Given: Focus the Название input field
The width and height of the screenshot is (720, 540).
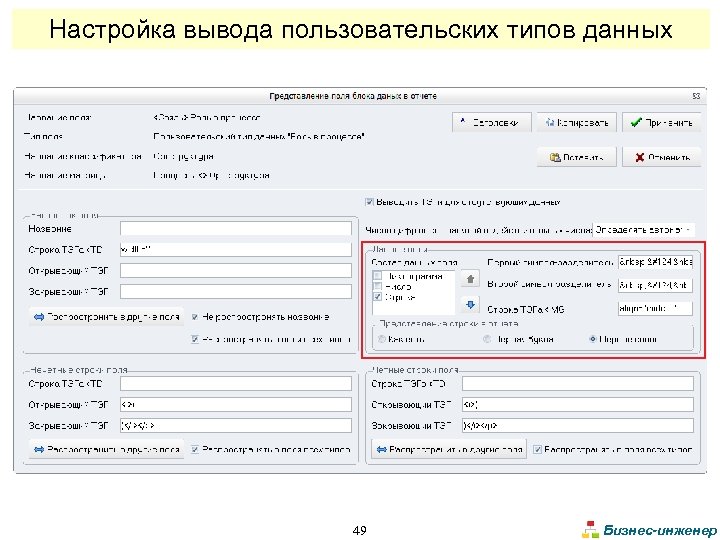Looking at the screenshot, I should [x=236, y=229].
